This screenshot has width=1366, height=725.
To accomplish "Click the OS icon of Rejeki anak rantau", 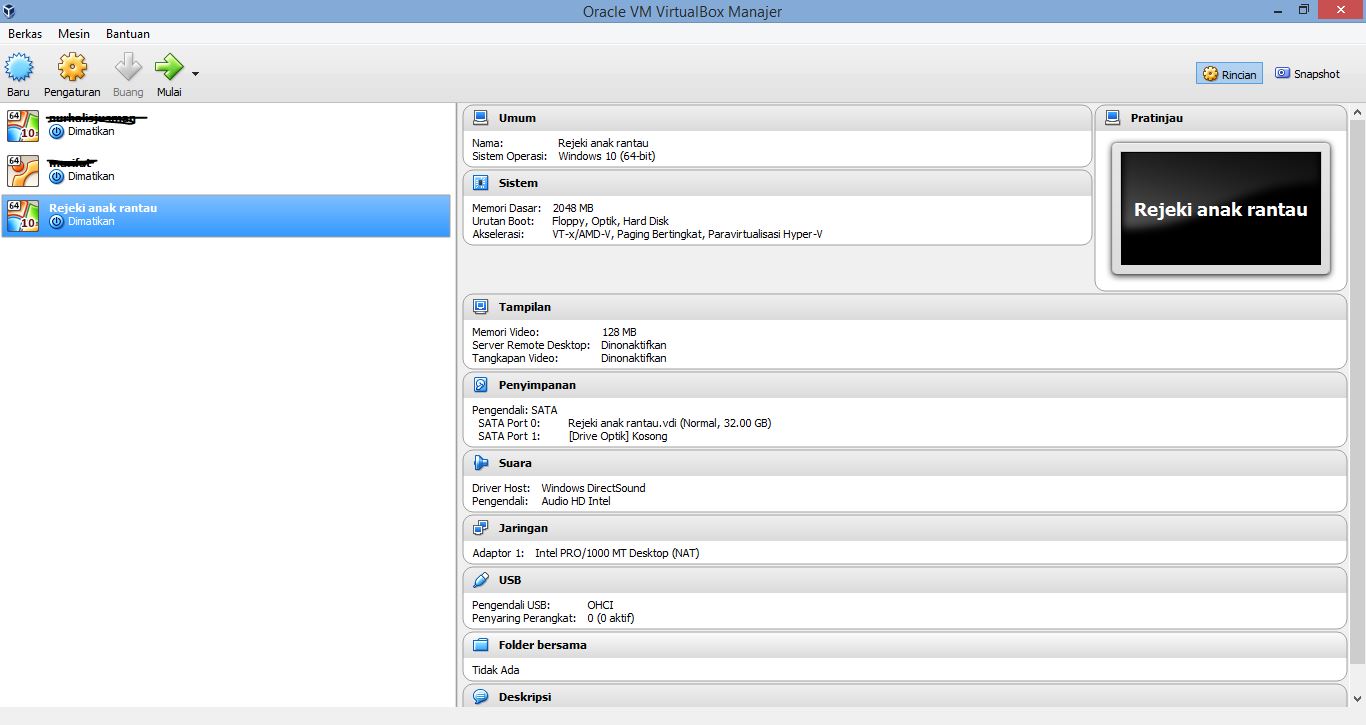I will point(22,215).
